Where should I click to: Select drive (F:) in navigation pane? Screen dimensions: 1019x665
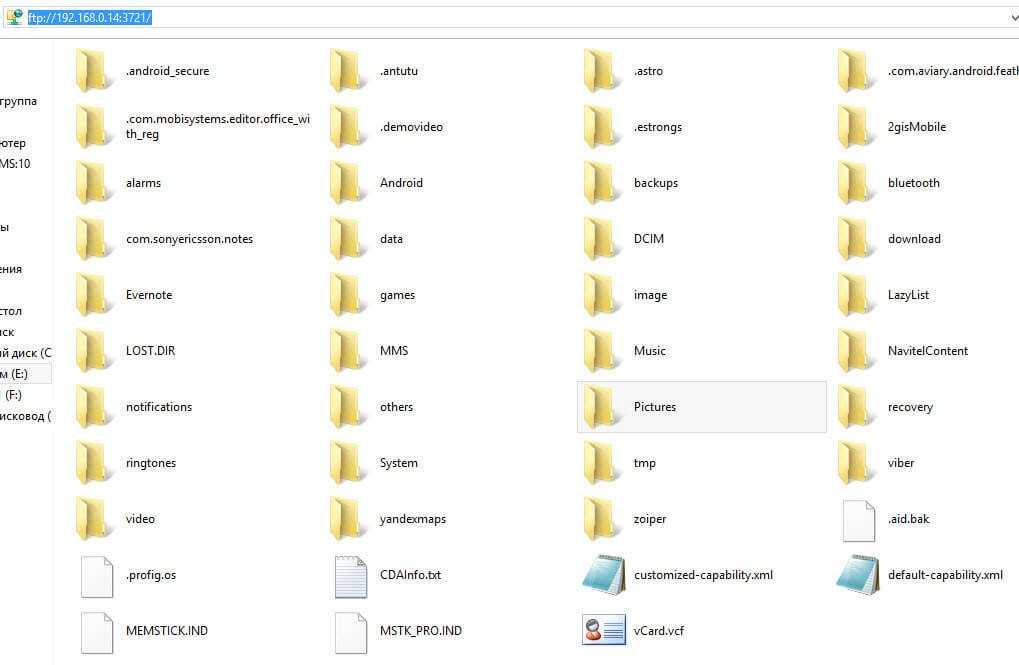[14, 395]
